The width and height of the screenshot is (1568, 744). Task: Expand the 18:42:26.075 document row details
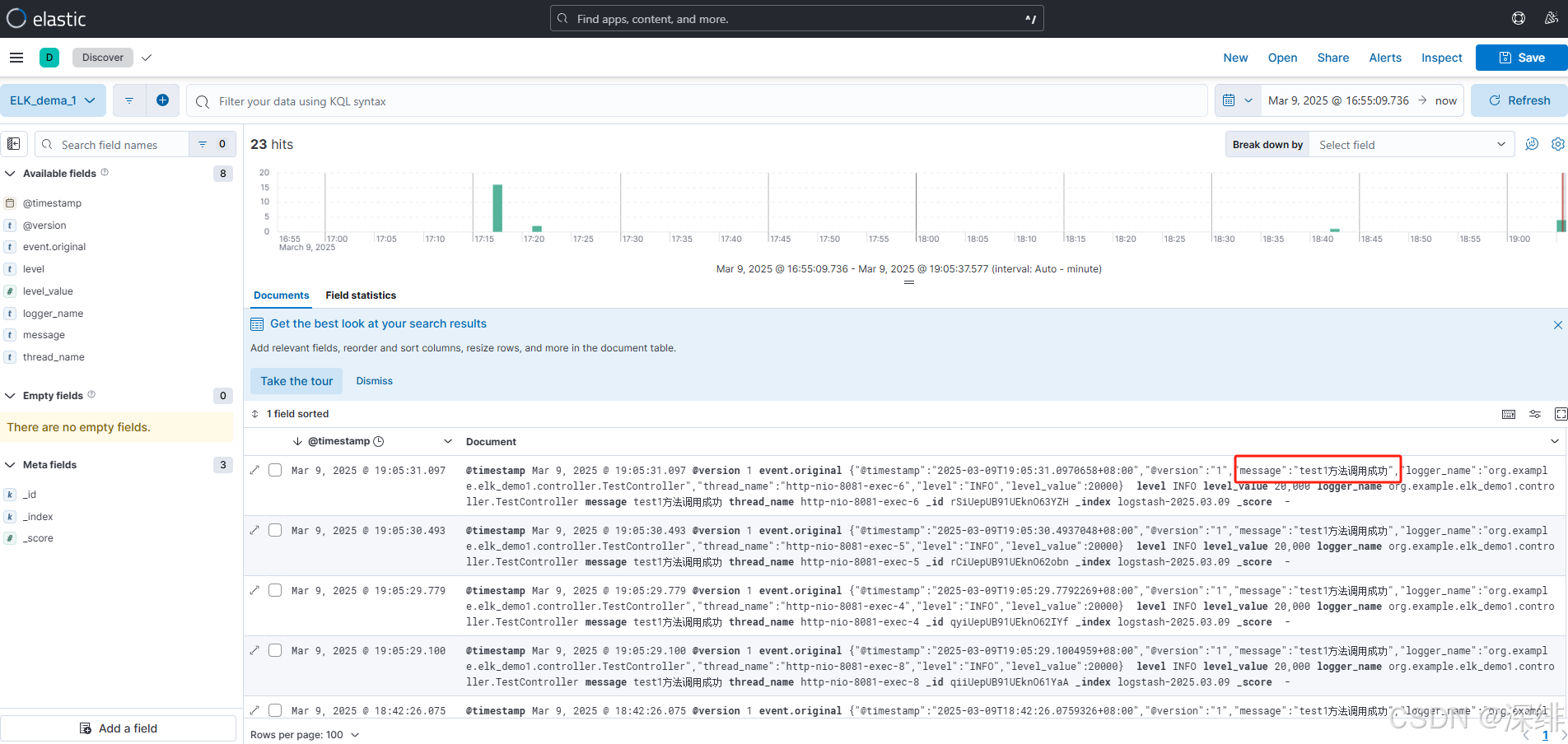point(254,709)
